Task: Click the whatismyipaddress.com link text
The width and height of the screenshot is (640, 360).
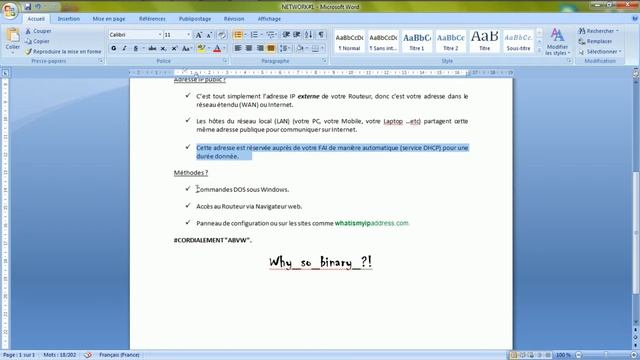Action: [x=372, y=223]
